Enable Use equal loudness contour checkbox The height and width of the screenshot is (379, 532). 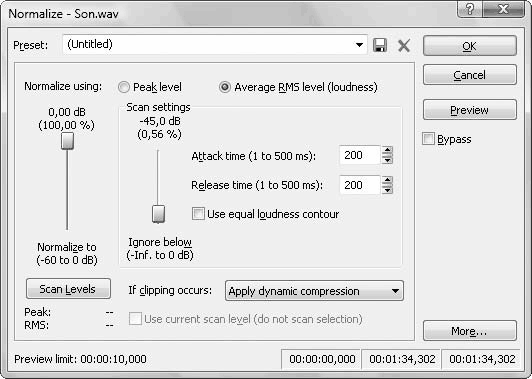point(198,214)
